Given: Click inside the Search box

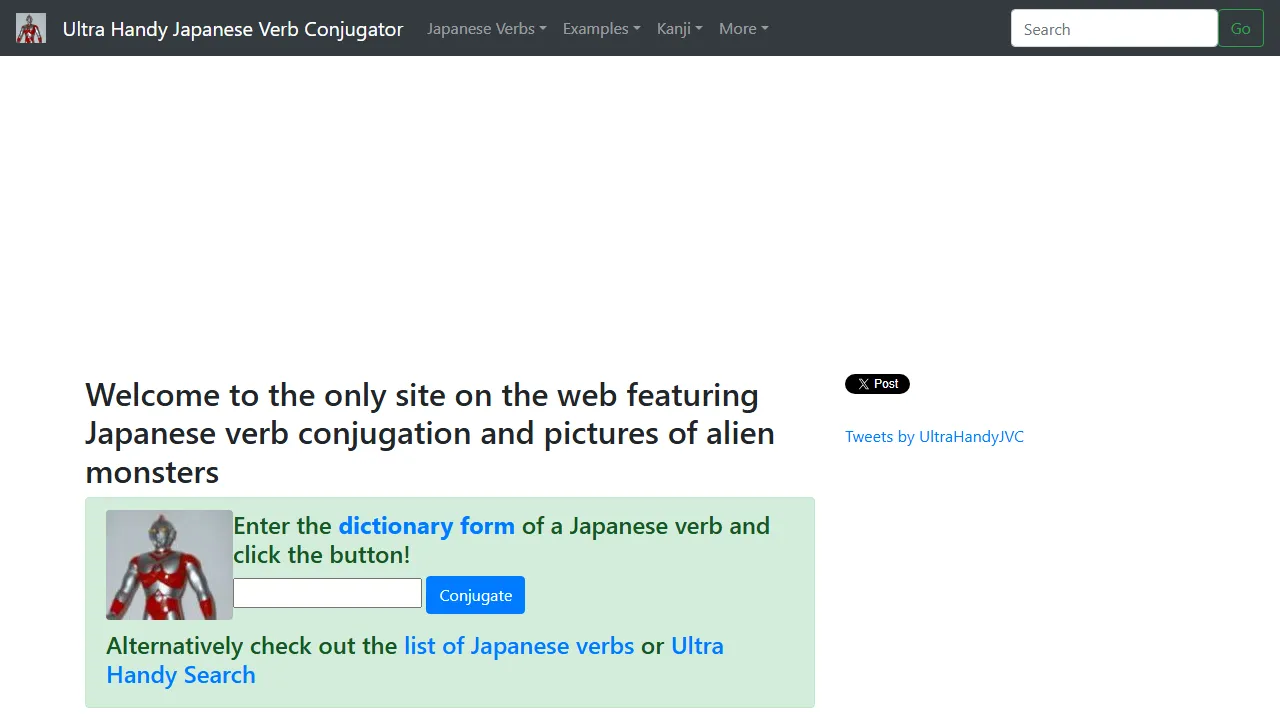Looking at the screenshot, I should [x=1113, y=28].
